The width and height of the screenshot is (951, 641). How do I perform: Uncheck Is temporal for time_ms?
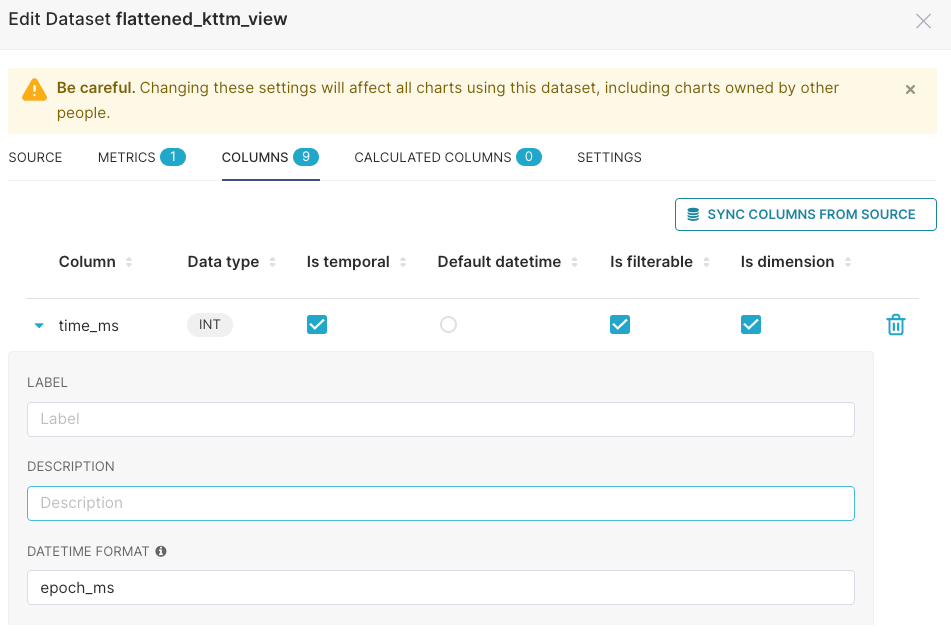tap(317, 324)
